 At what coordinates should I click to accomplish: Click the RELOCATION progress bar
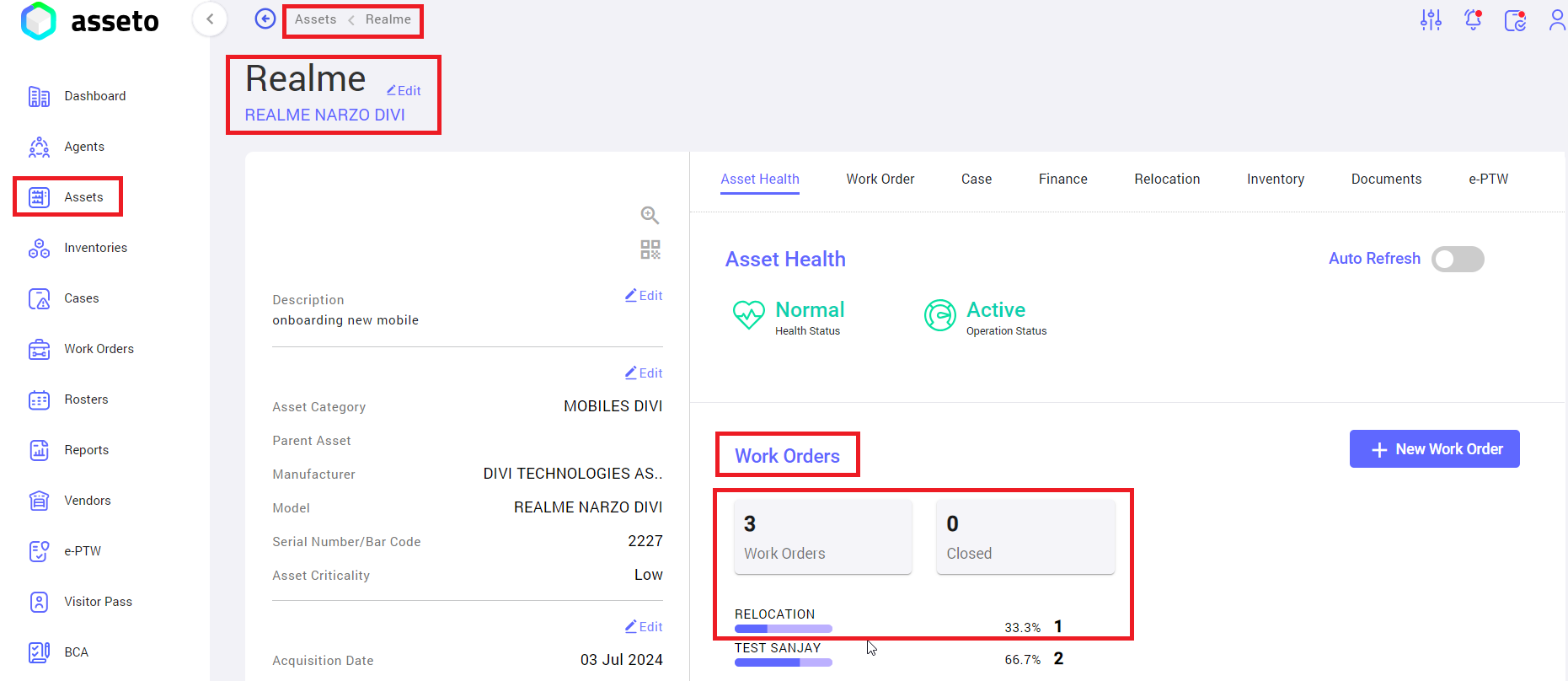pyautogui.click(x=783, y=629)
